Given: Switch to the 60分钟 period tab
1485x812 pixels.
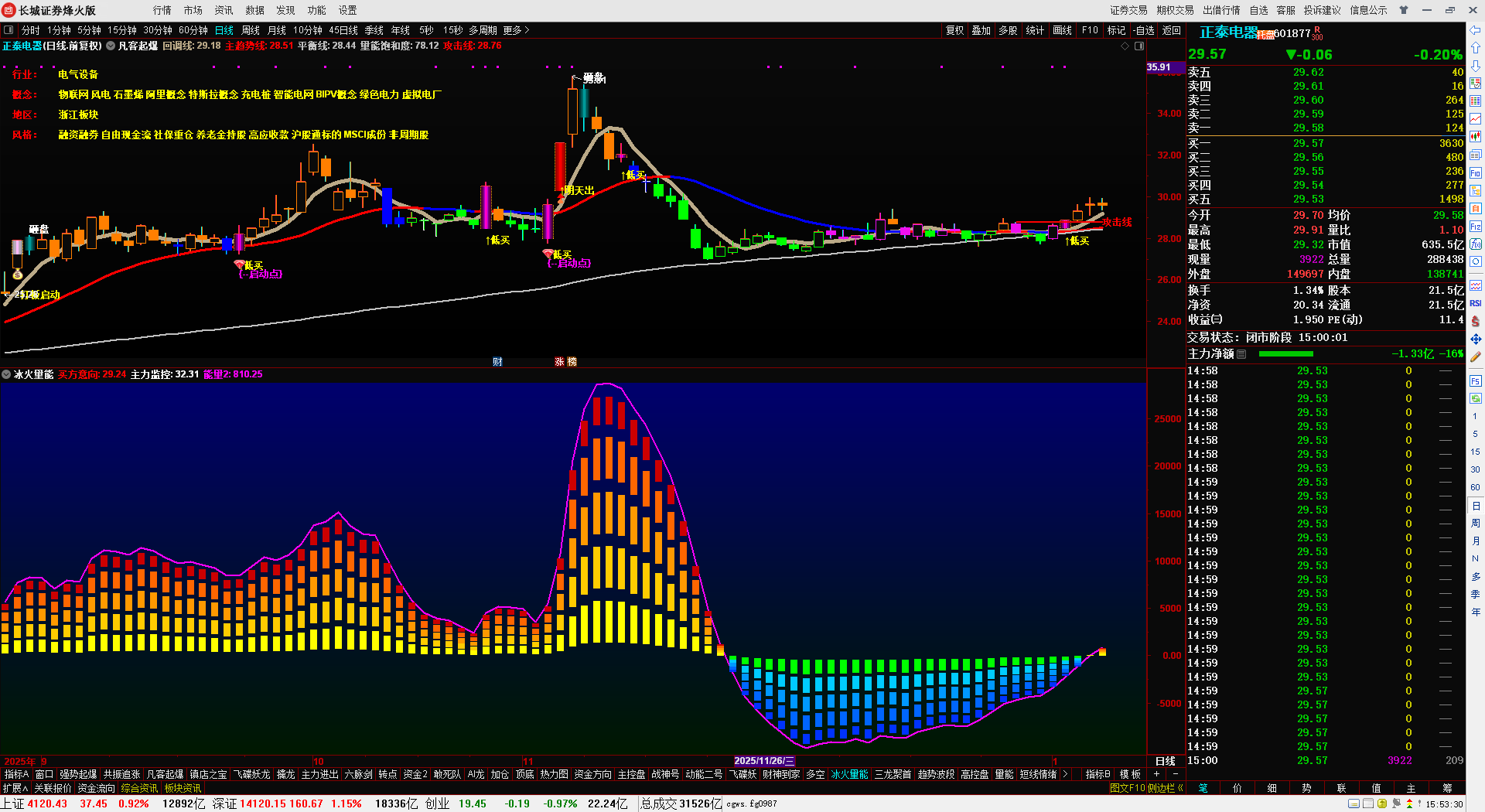Looking at the screenshot, I should (193, 30).
